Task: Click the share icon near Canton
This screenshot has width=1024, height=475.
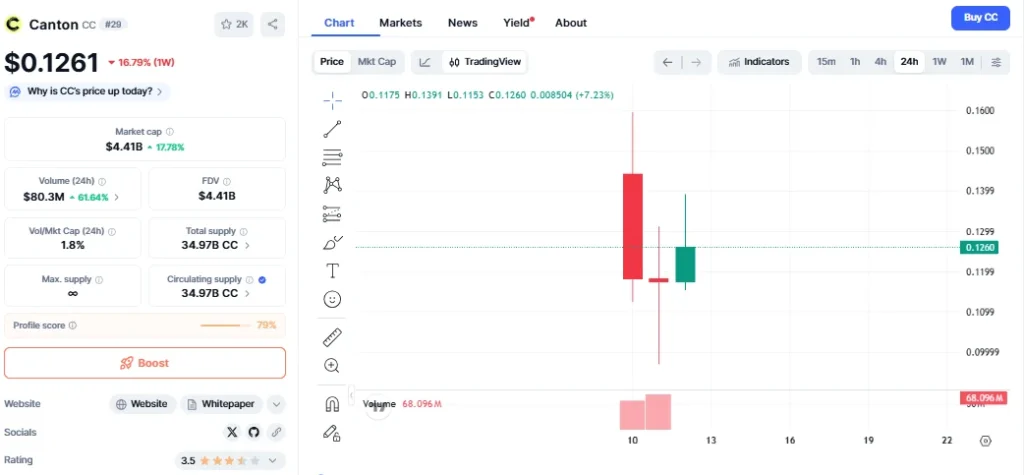Action: pos(273,24)
